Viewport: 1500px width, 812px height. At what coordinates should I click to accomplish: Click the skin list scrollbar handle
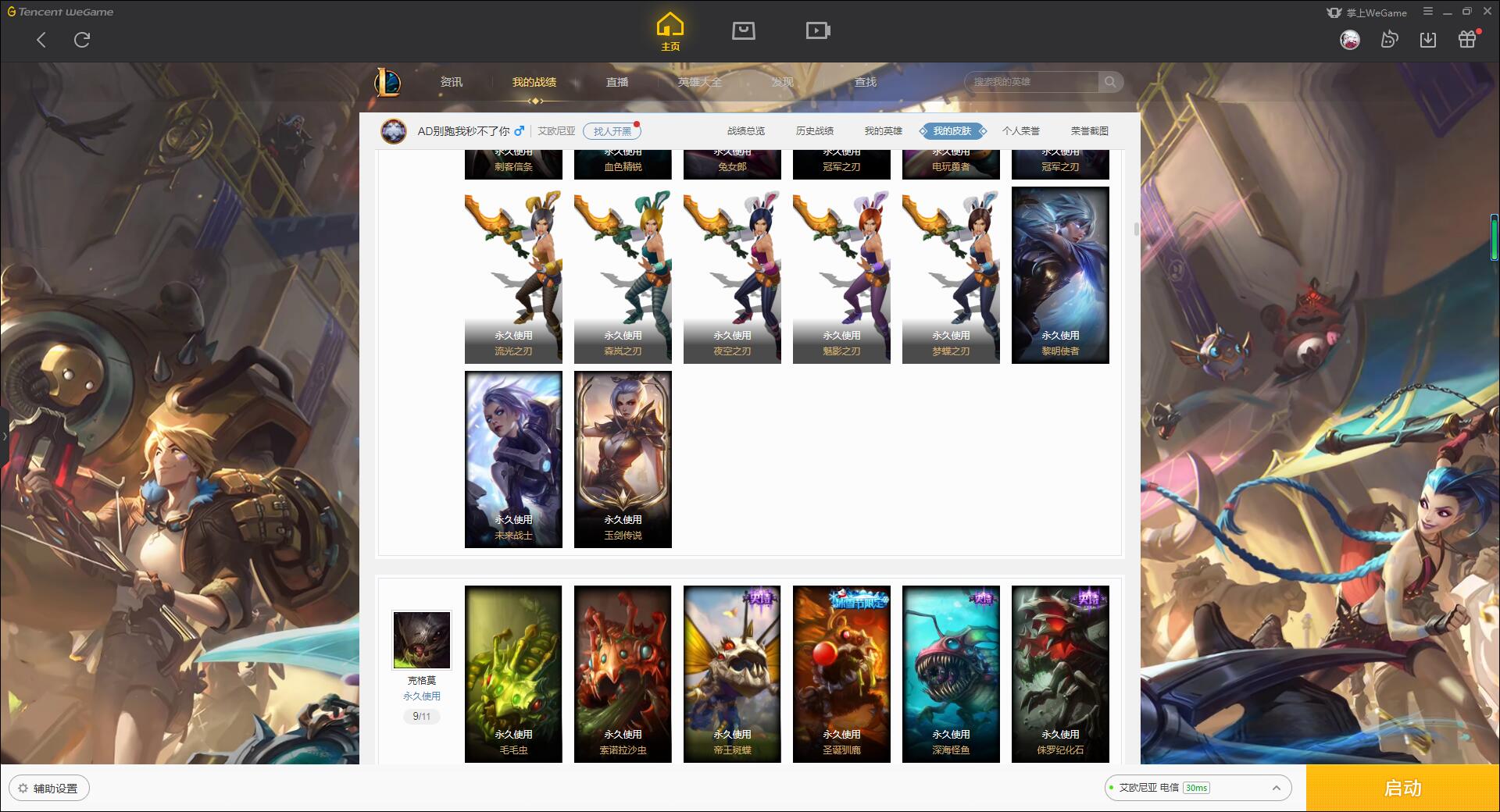(1135, 230)
